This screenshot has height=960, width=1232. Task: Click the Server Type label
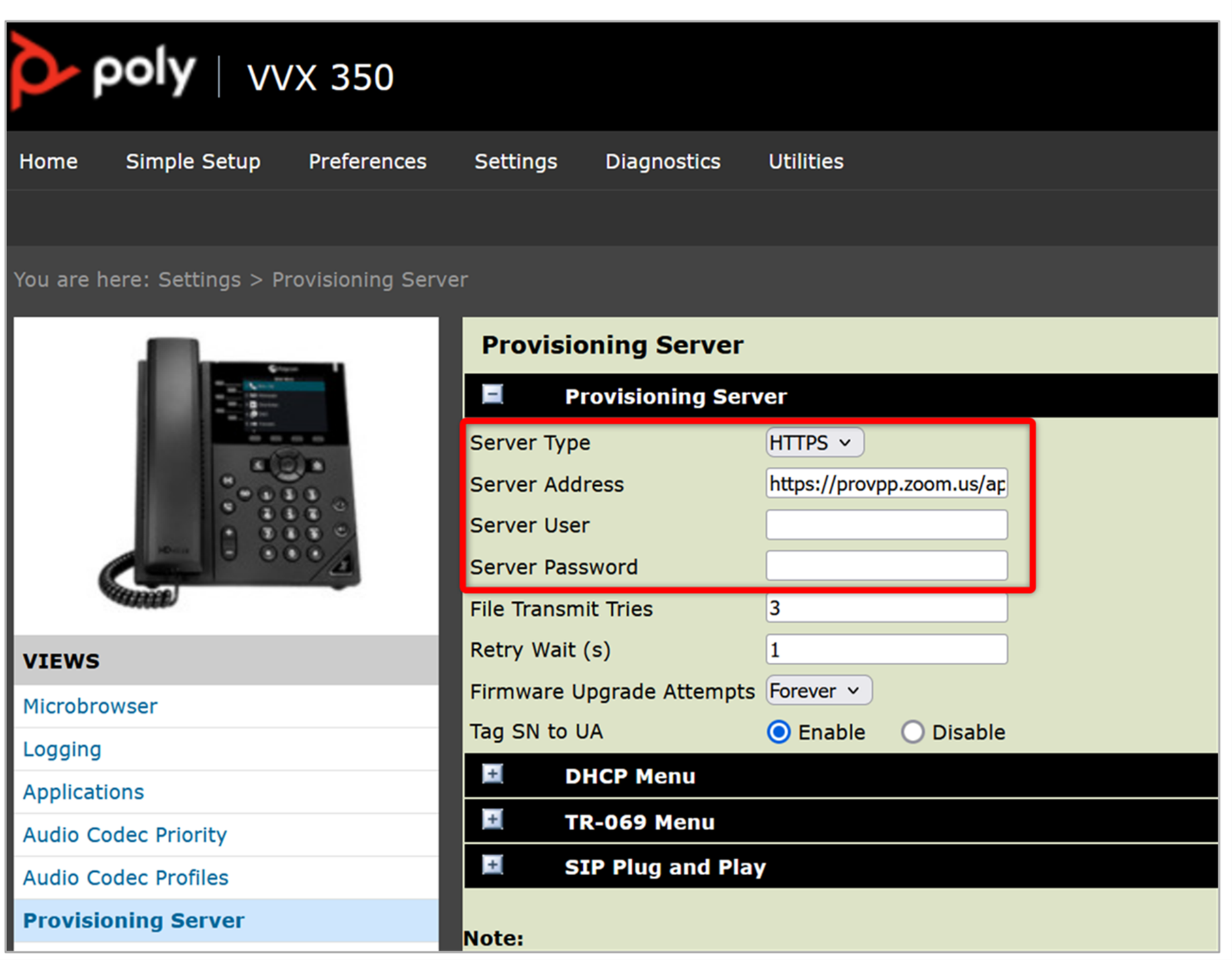[x=530, y=443]
